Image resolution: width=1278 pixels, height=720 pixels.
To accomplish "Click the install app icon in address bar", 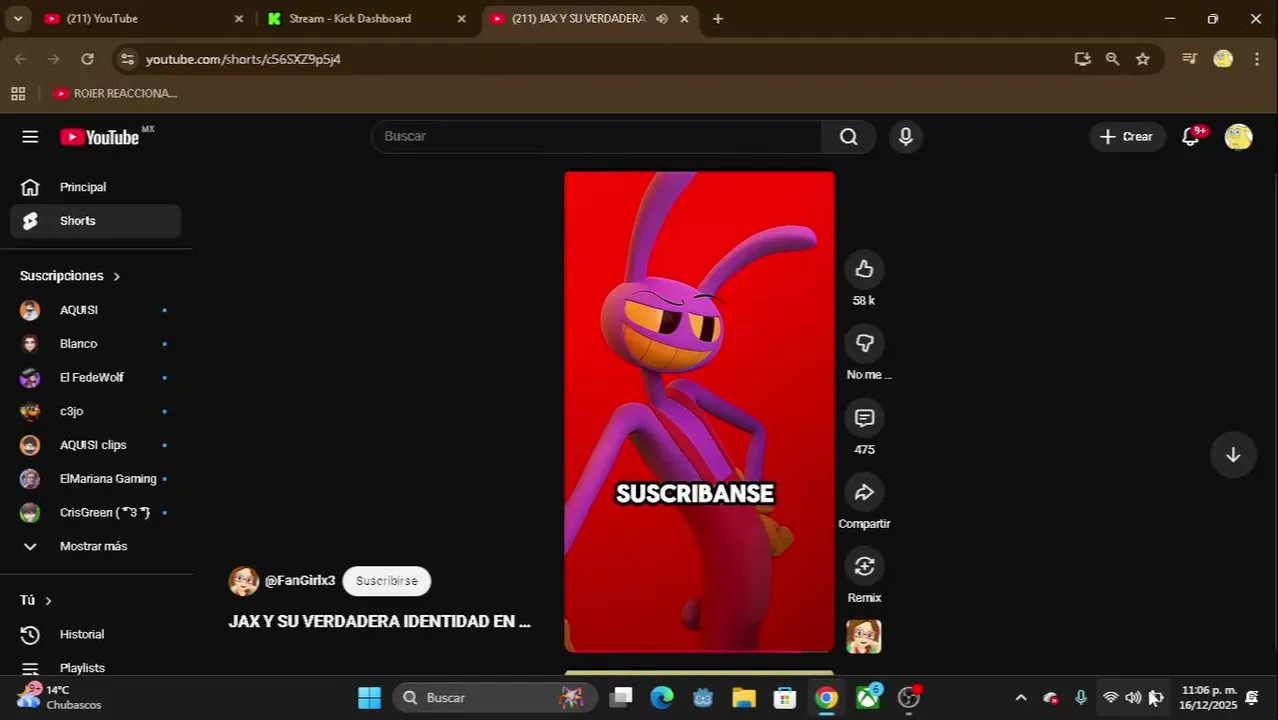I will 1082,59.
